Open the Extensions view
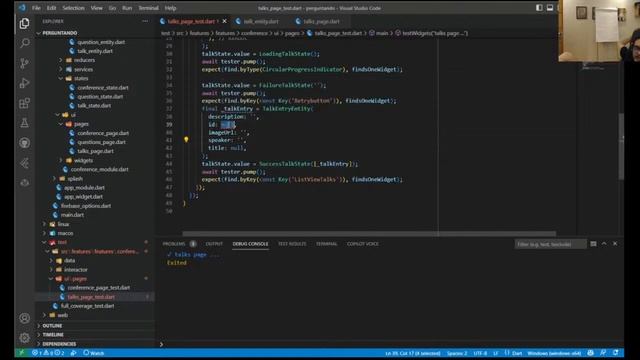640x360 pixels. pos(24,103)
